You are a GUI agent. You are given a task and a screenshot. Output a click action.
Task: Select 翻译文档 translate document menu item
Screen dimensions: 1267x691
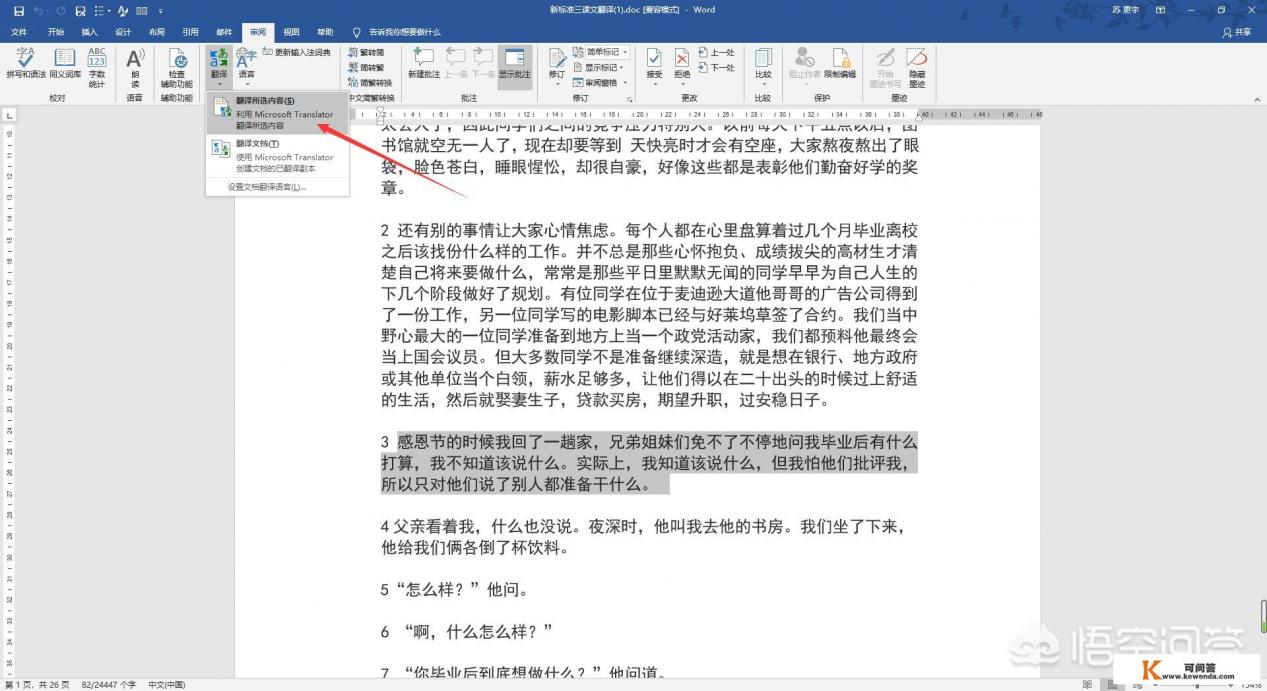click(x=278, y=156)
